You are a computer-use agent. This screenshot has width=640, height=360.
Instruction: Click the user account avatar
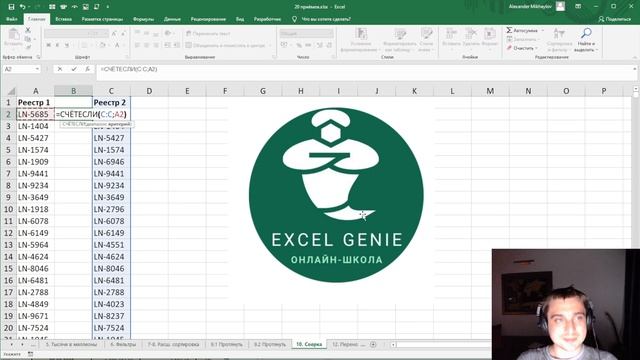(560, 6)
